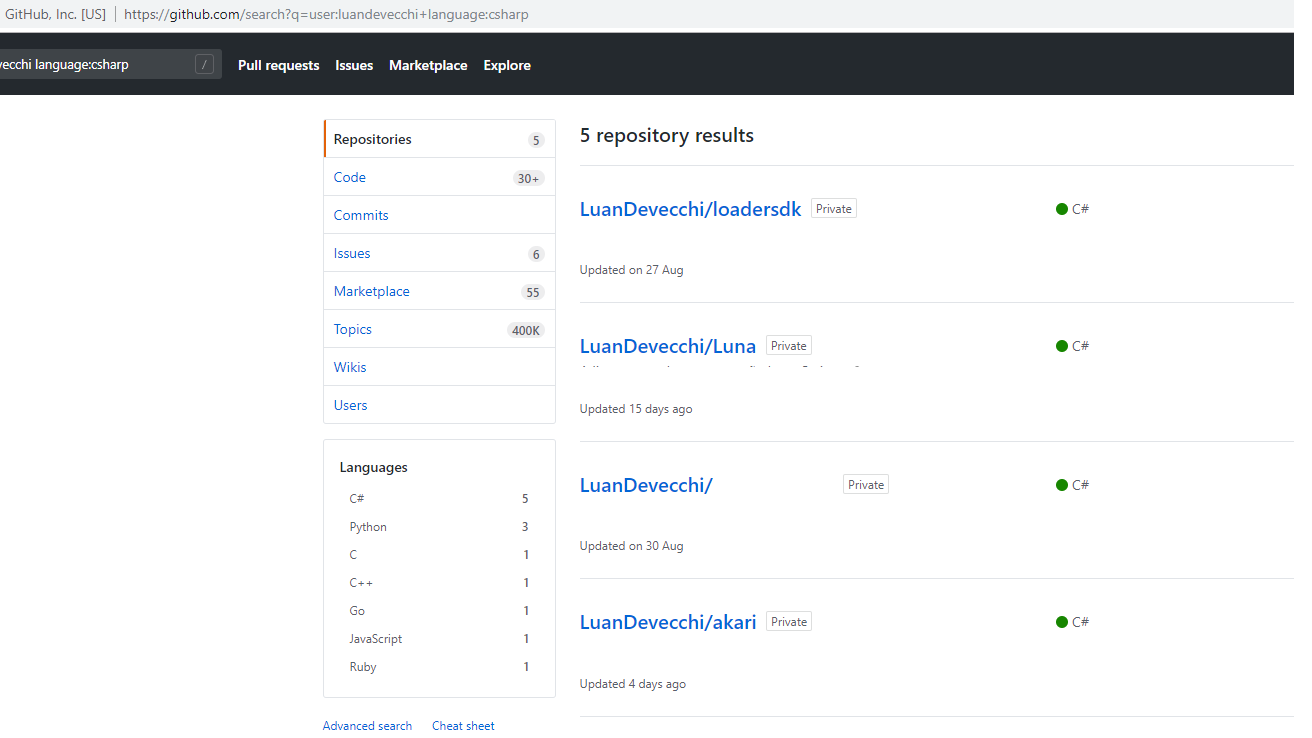
Task: Click the green C# dot for akari
Action: [x=1062, y=622]
